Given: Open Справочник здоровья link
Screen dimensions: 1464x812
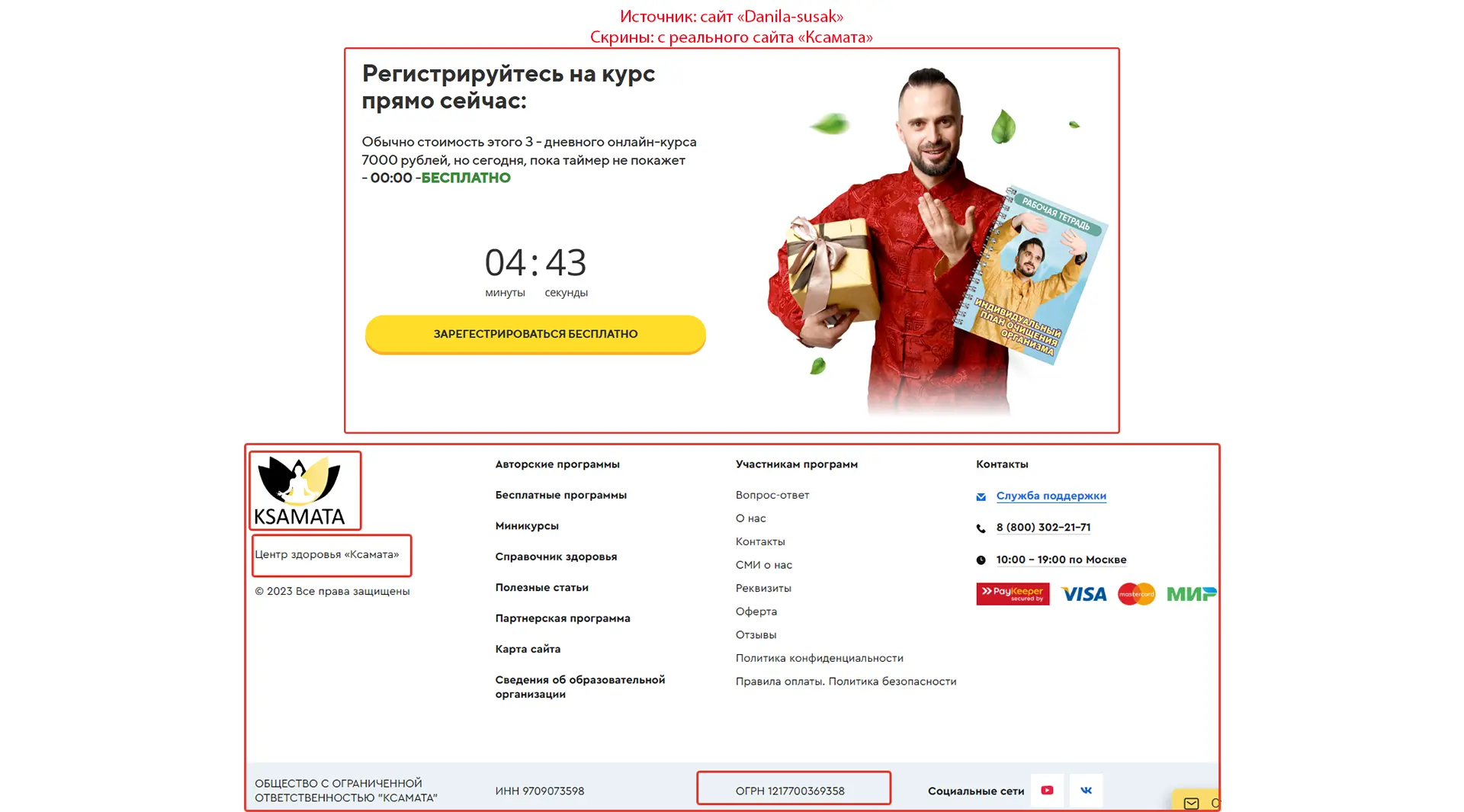Looking at the screenshot, I should pos(556,557).
